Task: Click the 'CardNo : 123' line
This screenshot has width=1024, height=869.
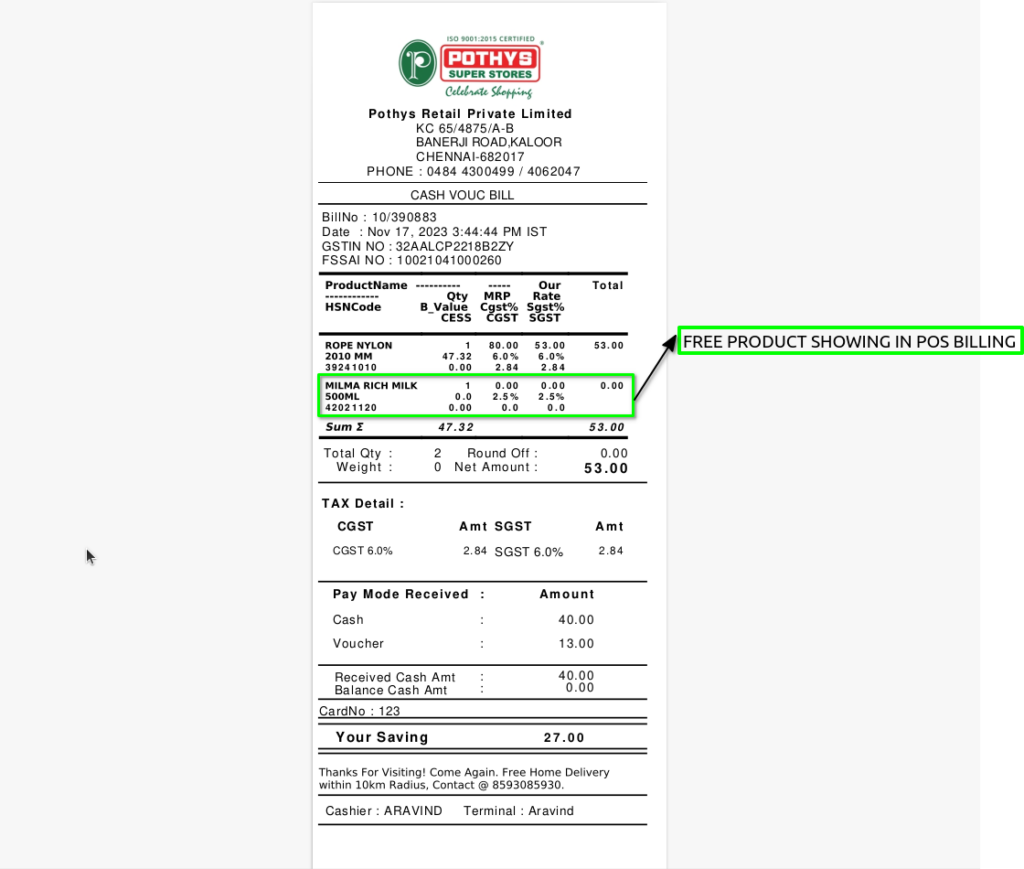Action: (359, 711)
